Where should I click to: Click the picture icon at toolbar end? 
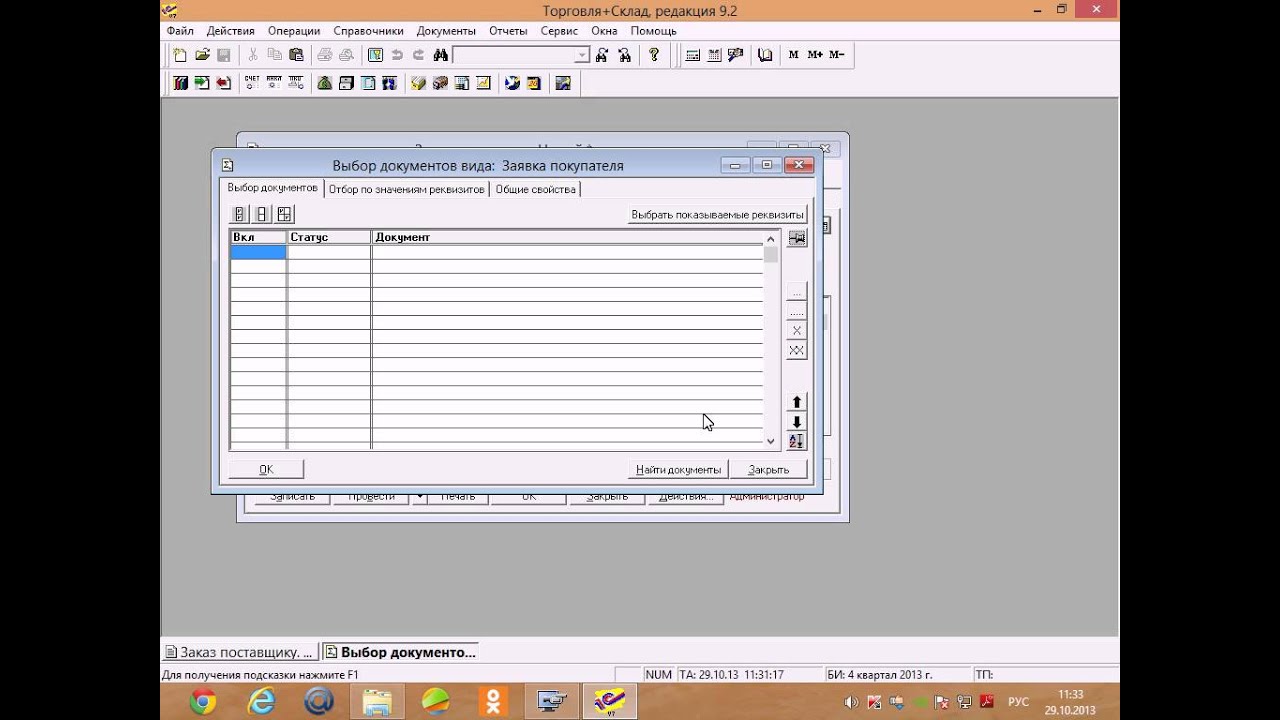pyautogui.click(x=563, y=83)
